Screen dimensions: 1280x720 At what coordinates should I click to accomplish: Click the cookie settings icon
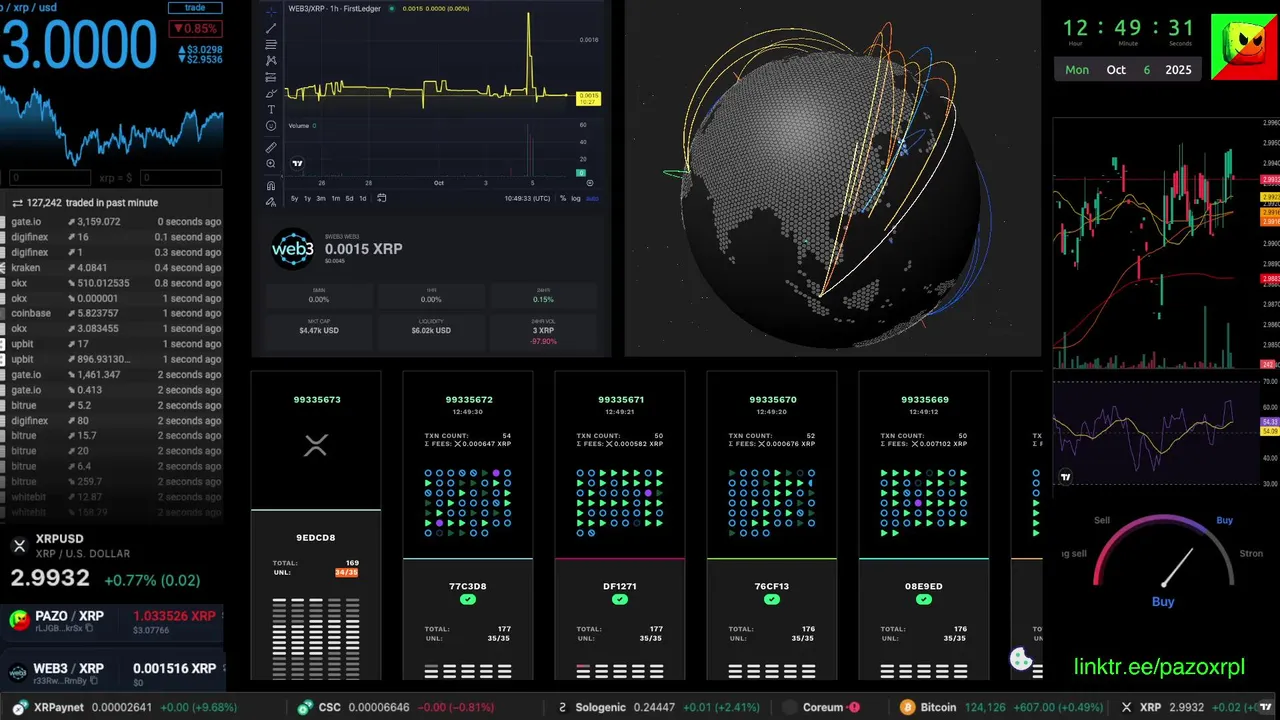tap(1021, 659)
